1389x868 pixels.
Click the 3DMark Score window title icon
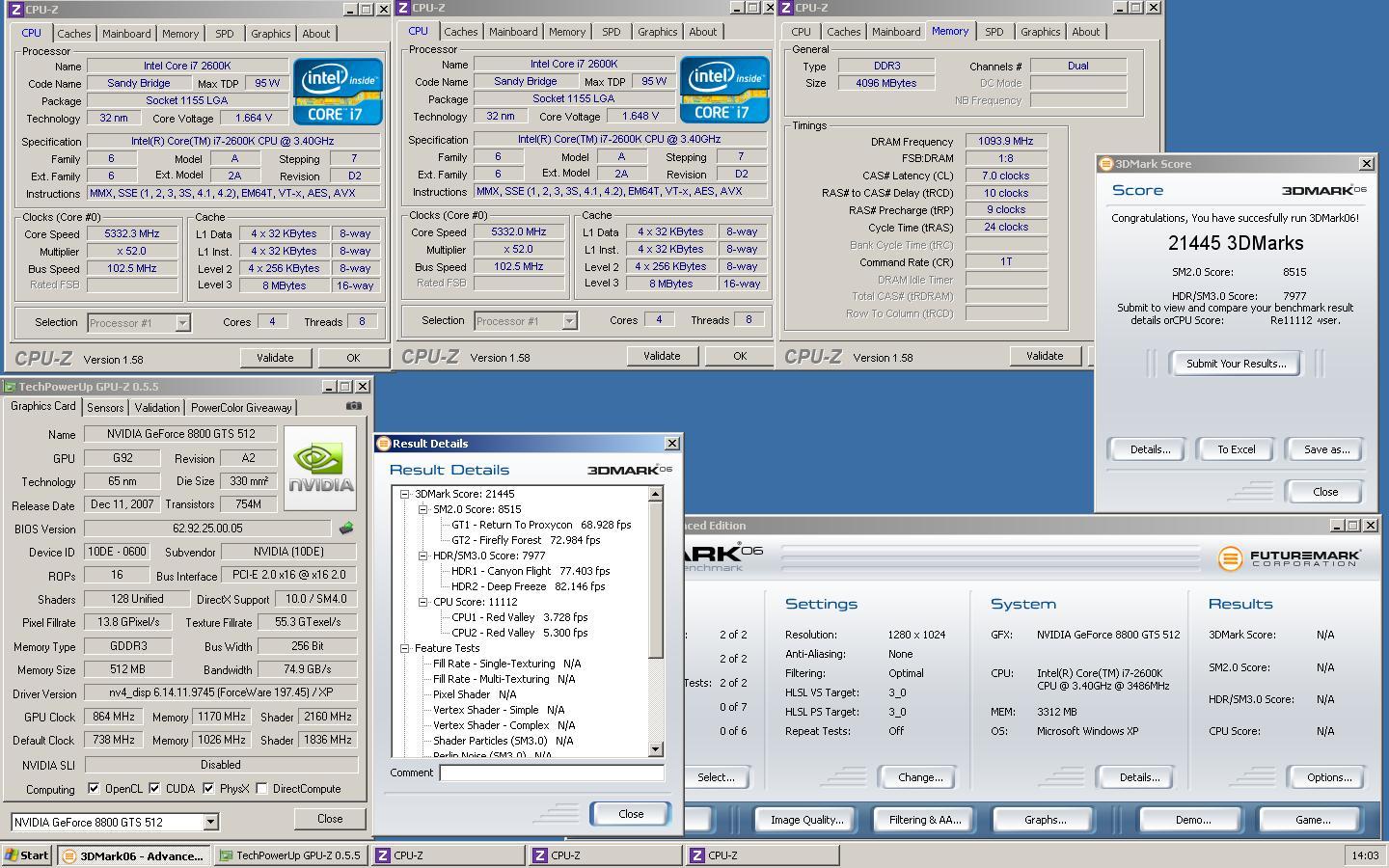[1106, 164]
